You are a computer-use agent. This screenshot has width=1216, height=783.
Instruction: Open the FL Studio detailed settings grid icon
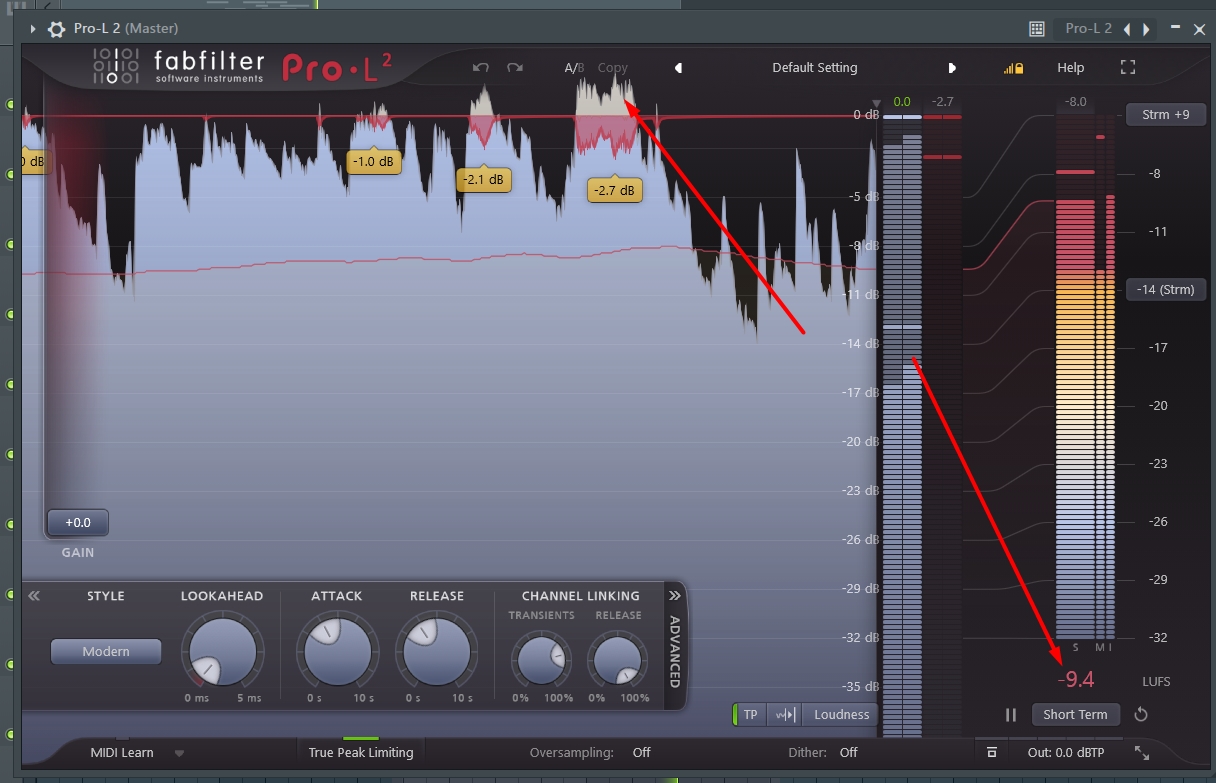coord(1037,28)
